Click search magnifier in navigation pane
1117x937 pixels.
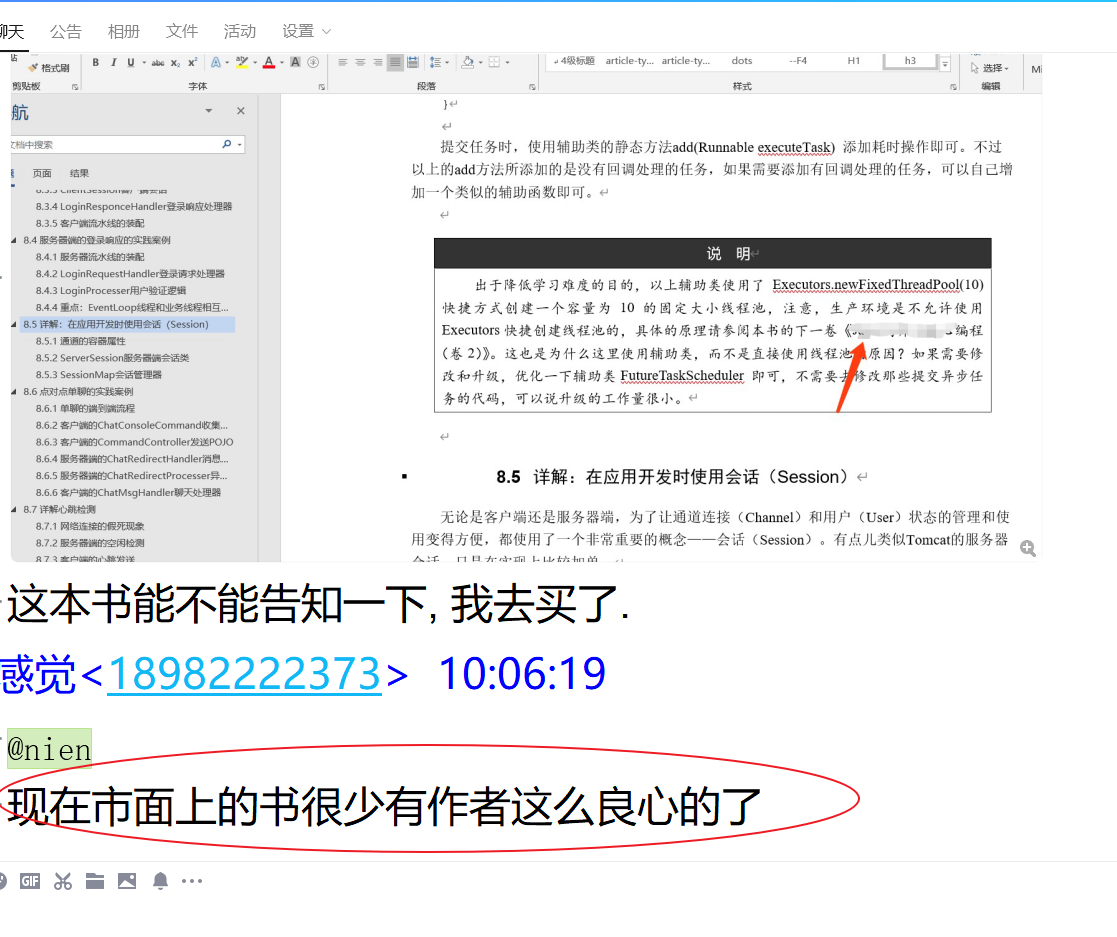coord(227,144)
